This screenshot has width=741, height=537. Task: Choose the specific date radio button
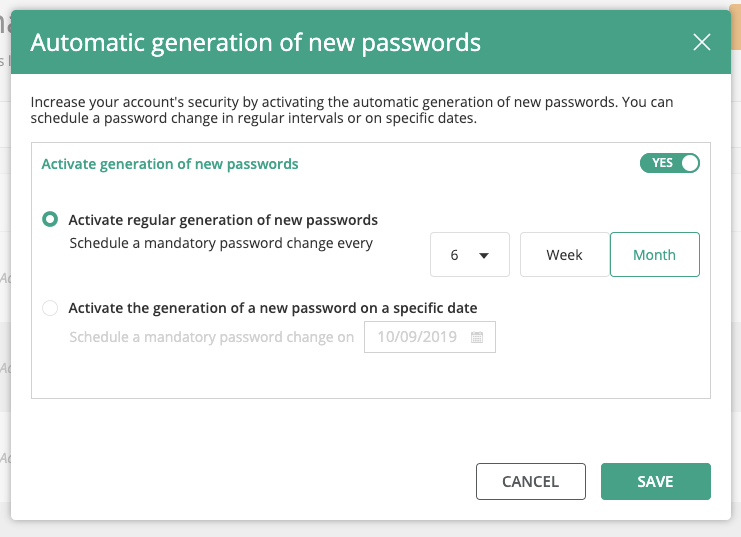pyautogui.click(x=50, y=308)
